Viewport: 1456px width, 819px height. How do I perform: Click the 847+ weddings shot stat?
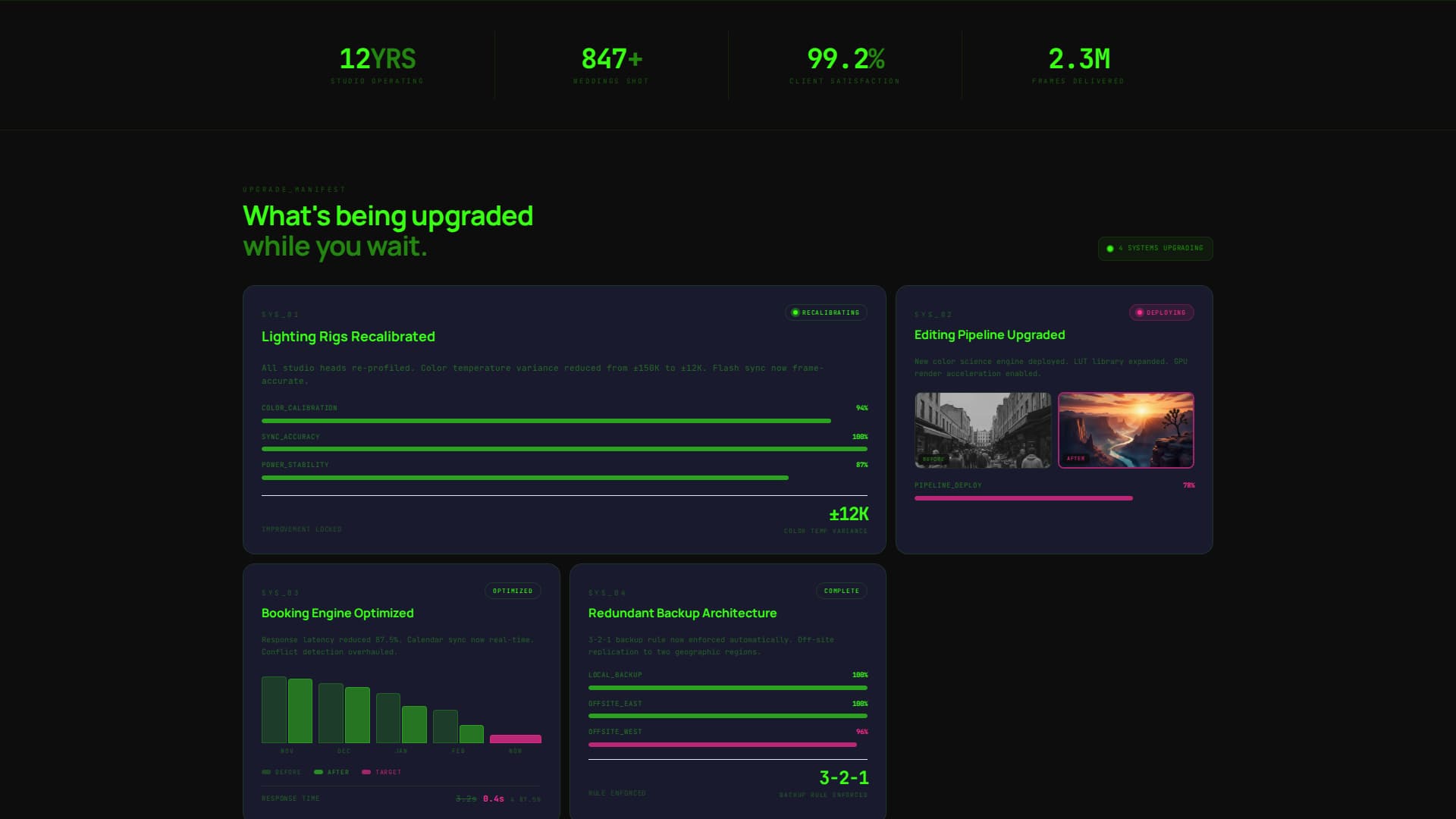611,64
